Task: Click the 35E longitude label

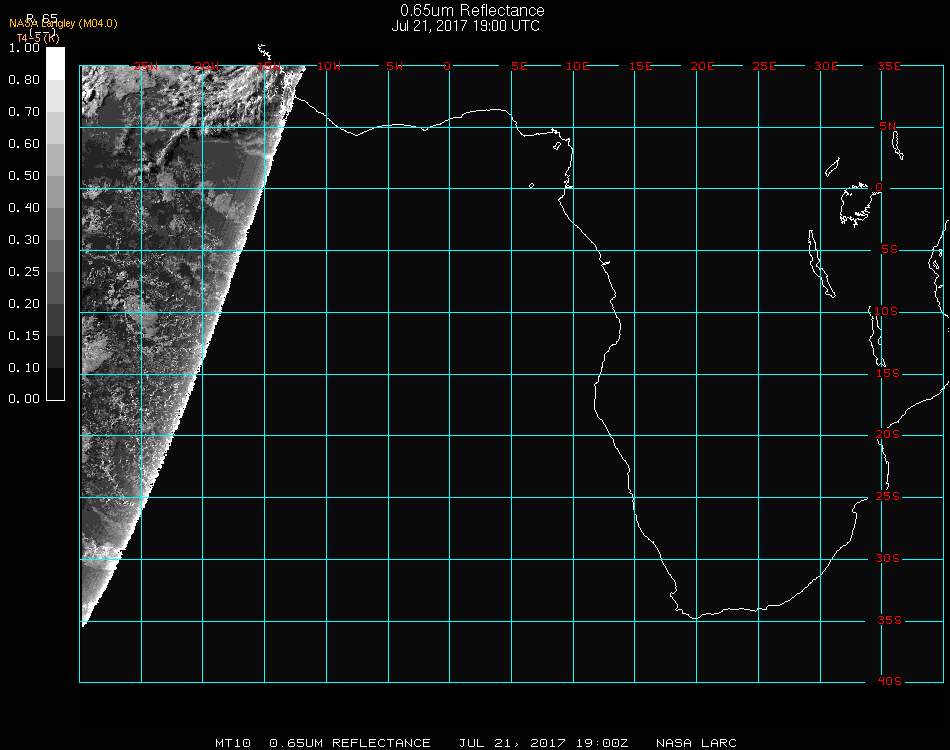Action: tap(889, 66)
